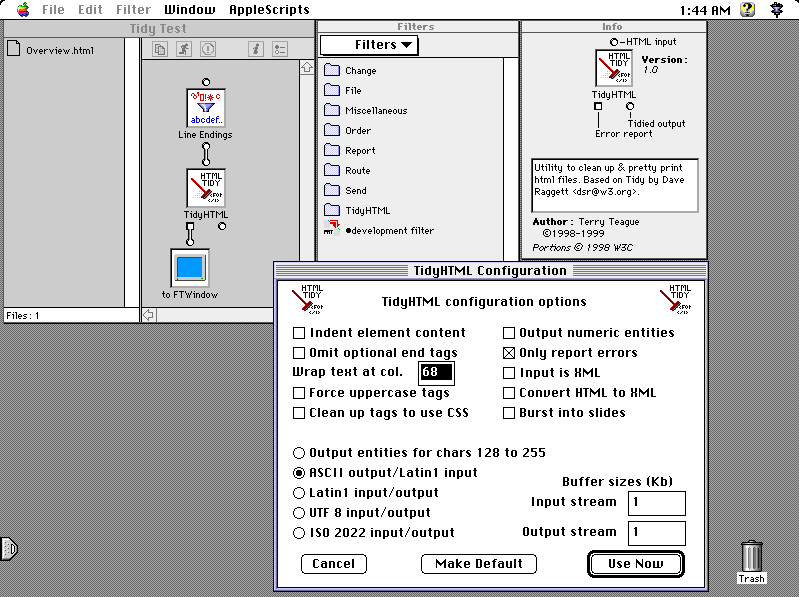This screenshot has width=799, height=597.
Task: Check Burst into slides
Action: point(509,413)
